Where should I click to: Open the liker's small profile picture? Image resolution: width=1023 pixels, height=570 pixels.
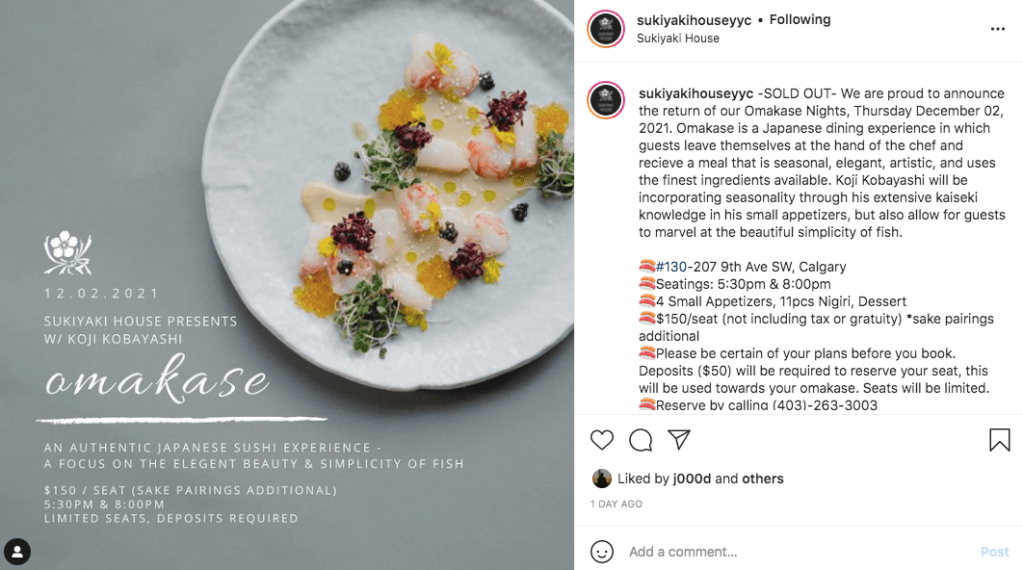(602, 479)
